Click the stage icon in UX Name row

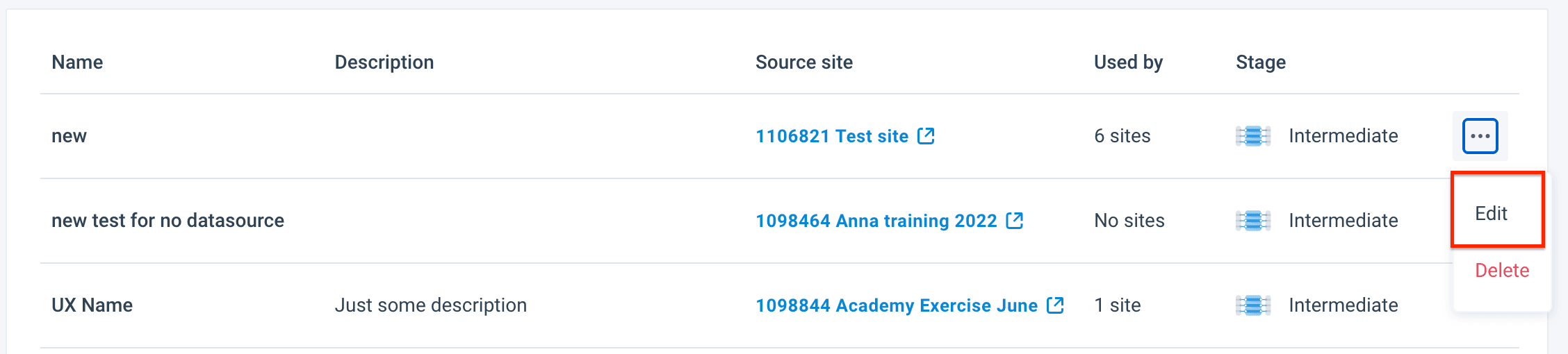tap(1253, 305)
